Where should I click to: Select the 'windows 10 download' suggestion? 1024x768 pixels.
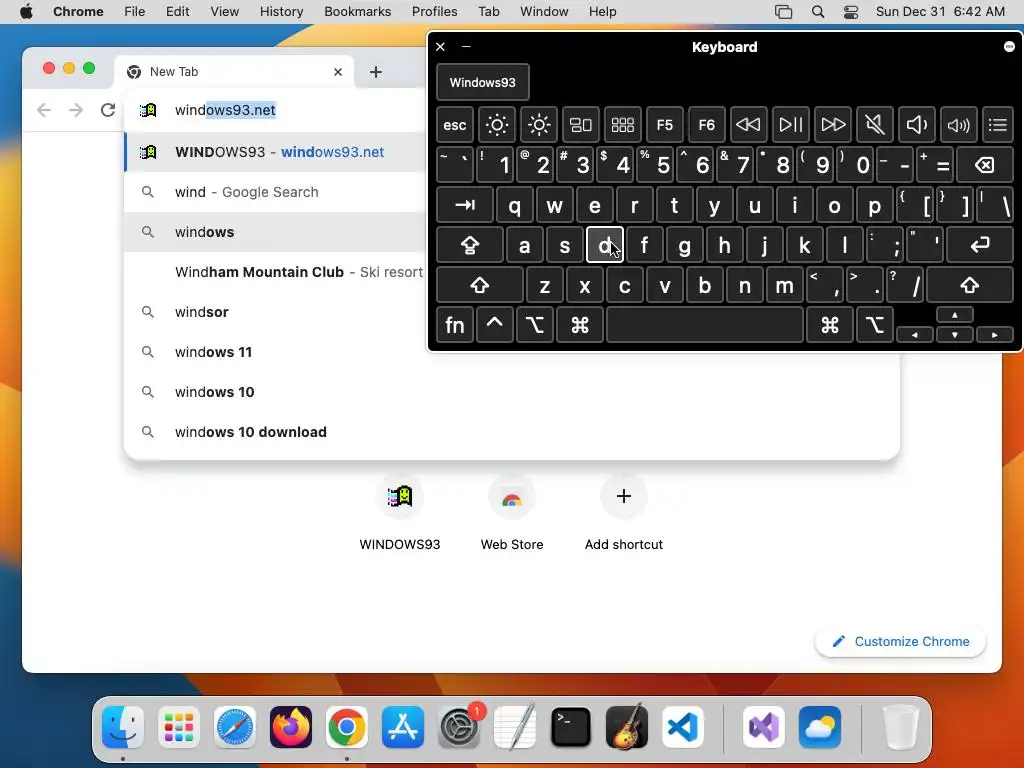pyautogui.click(x=511, y=432)
